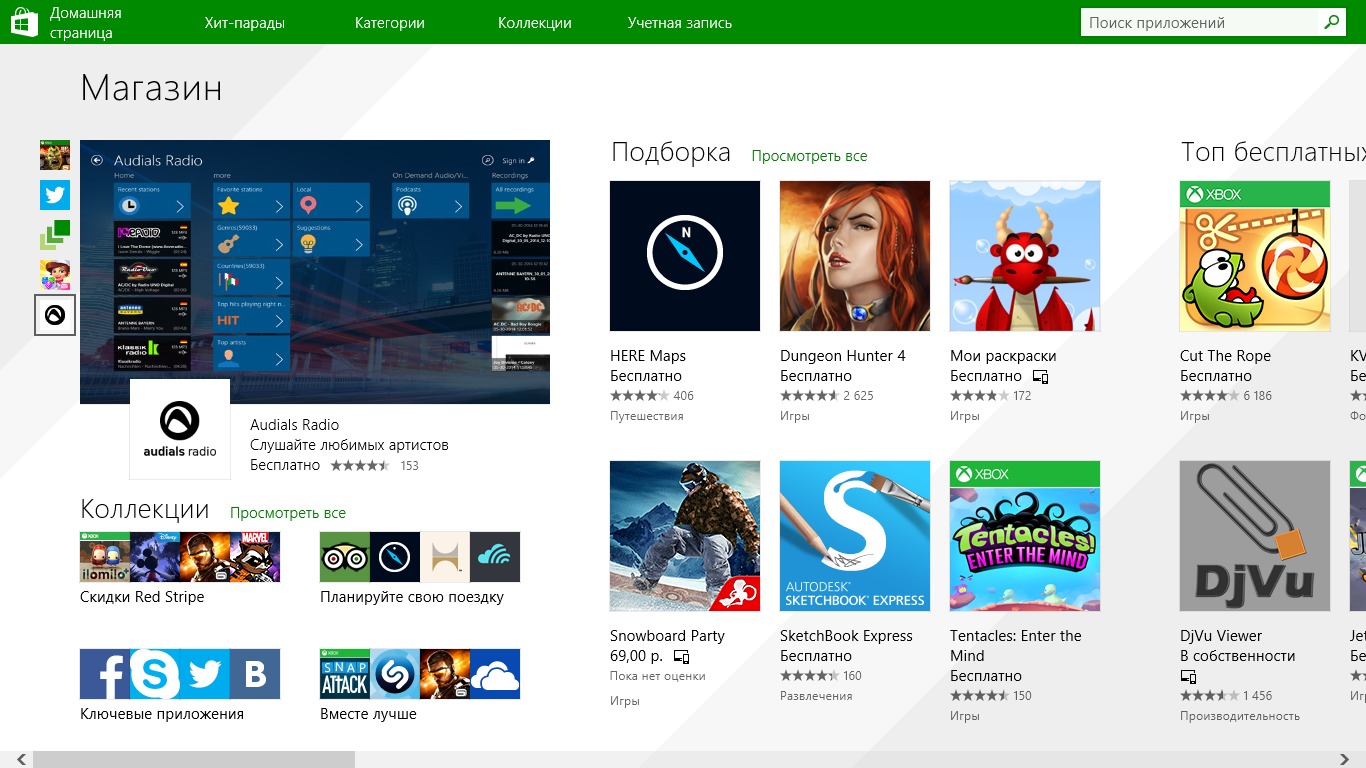Click the horizontal scrollbar left arrow

21,760
